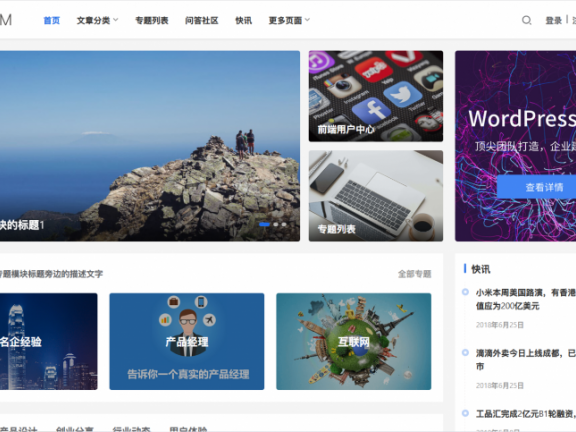Open the 专题列表 laptop card

point(376,196)
